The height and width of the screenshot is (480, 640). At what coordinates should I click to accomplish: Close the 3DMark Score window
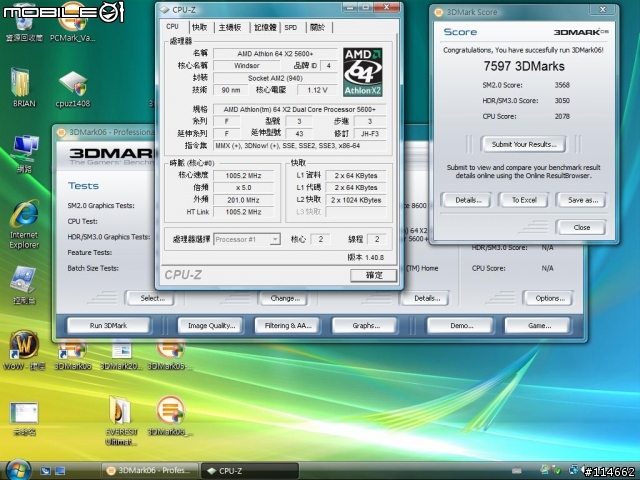point(602,10)
